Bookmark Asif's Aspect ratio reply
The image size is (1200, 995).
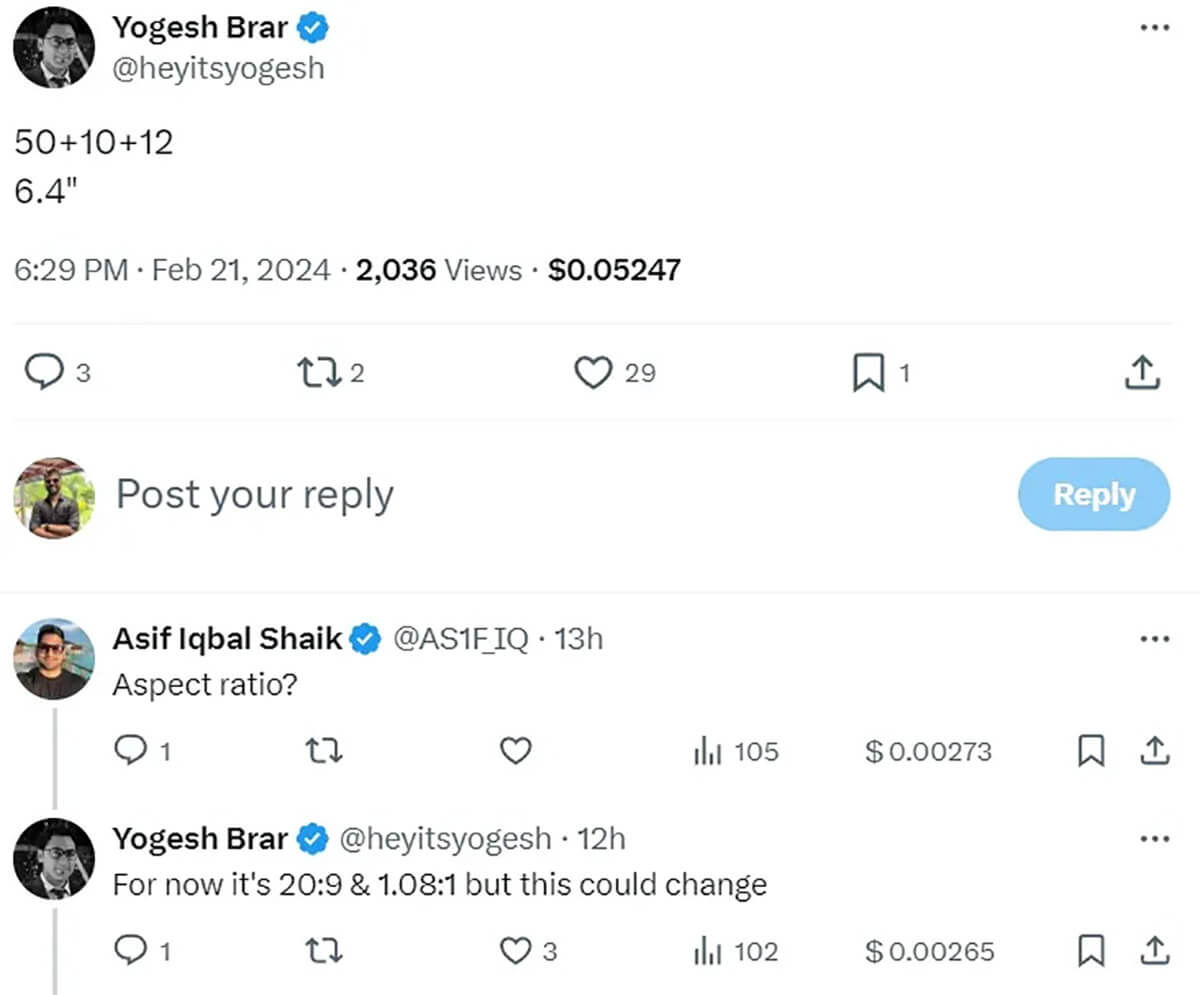click(1091, 751)
